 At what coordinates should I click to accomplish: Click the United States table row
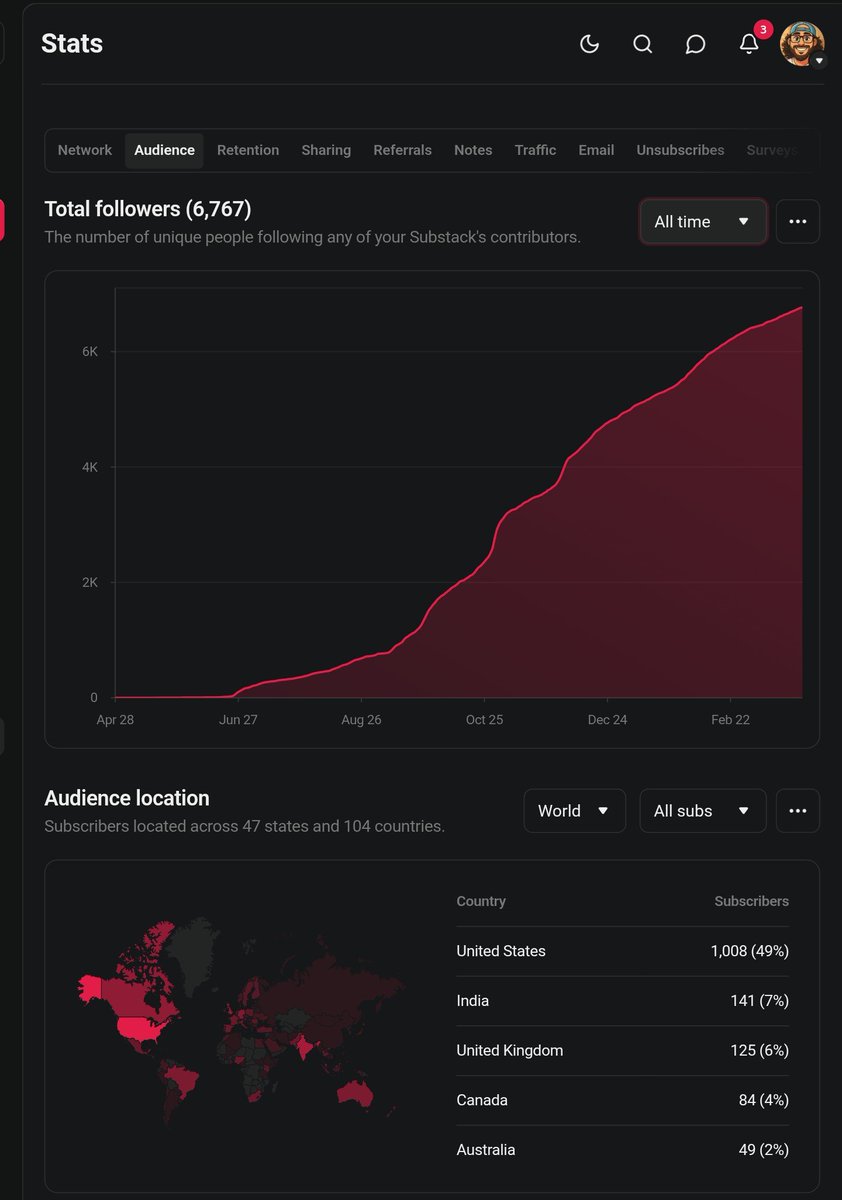click(x=623, y=951)
